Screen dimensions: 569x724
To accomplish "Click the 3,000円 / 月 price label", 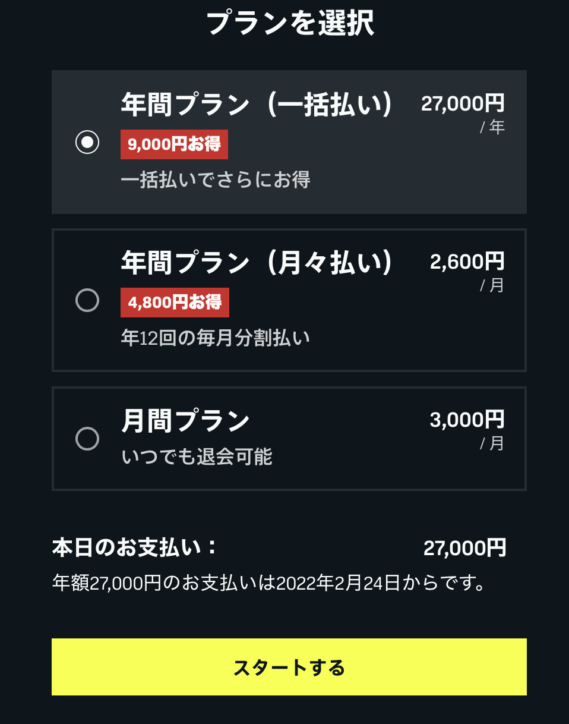I will [467, 430].
